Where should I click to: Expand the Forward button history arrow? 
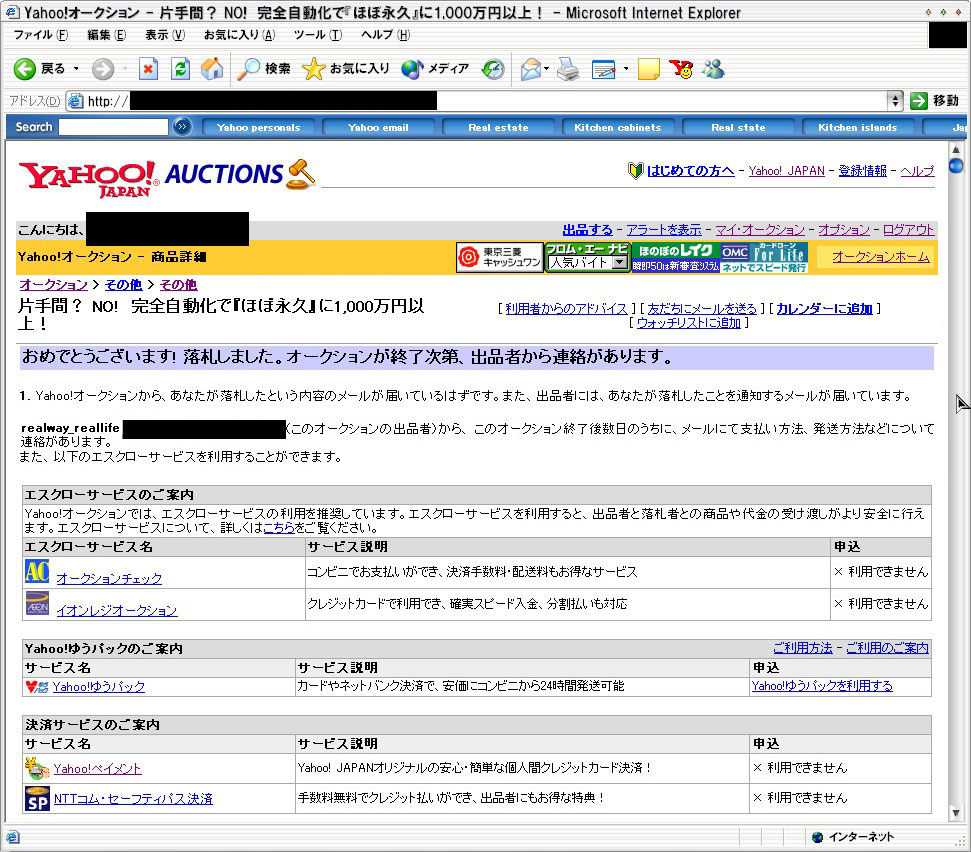(124, 69)
